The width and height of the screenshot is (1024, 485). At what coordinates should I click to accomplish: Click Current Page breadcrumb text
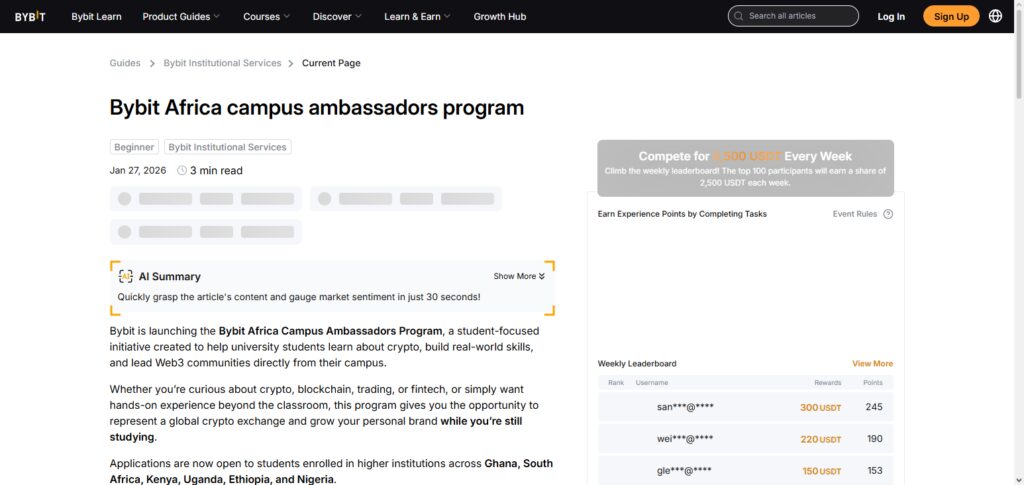coord(331,63)
